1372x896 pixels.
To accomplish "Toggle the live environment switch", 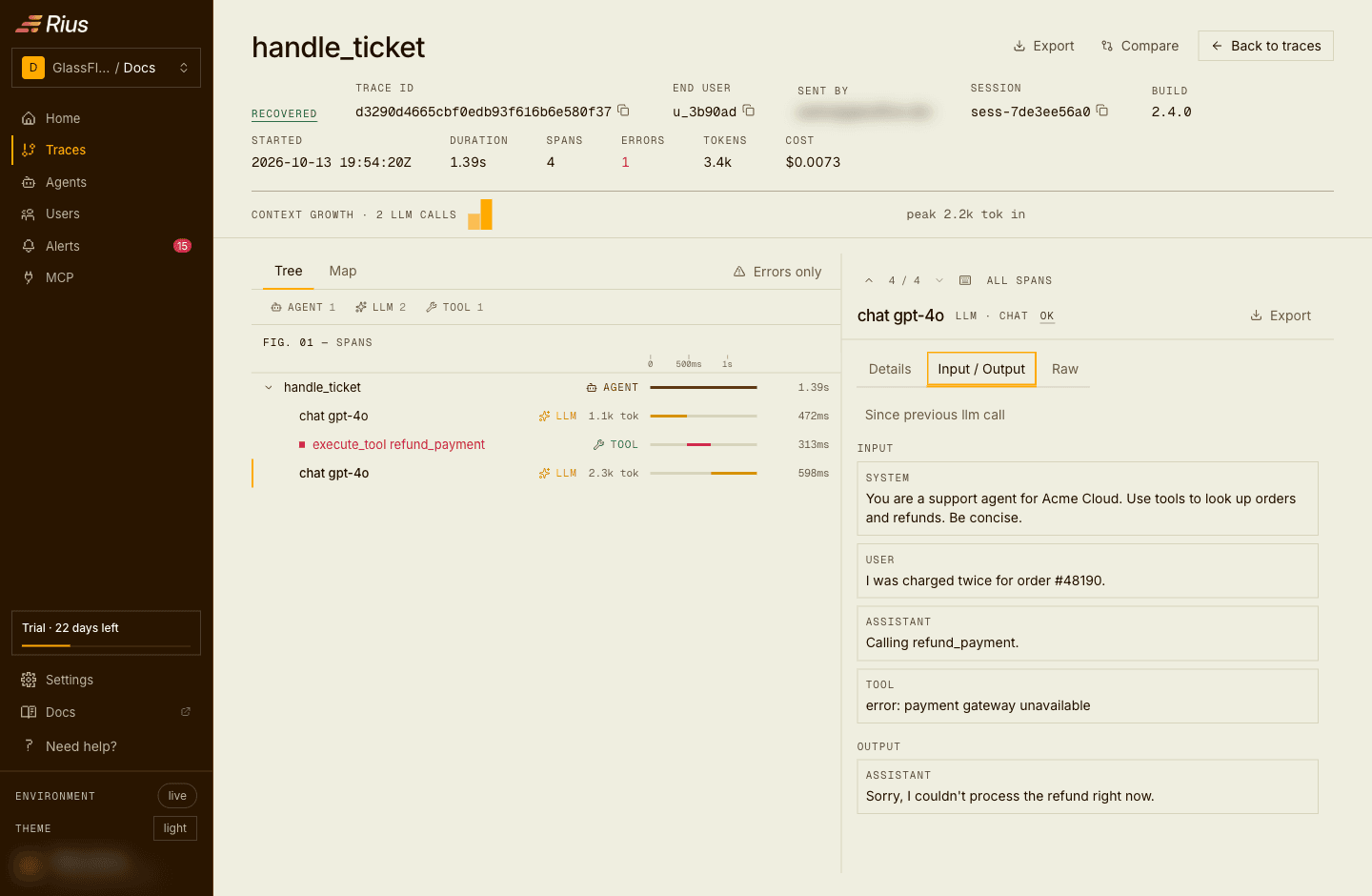I will click(x=177, y=796).
